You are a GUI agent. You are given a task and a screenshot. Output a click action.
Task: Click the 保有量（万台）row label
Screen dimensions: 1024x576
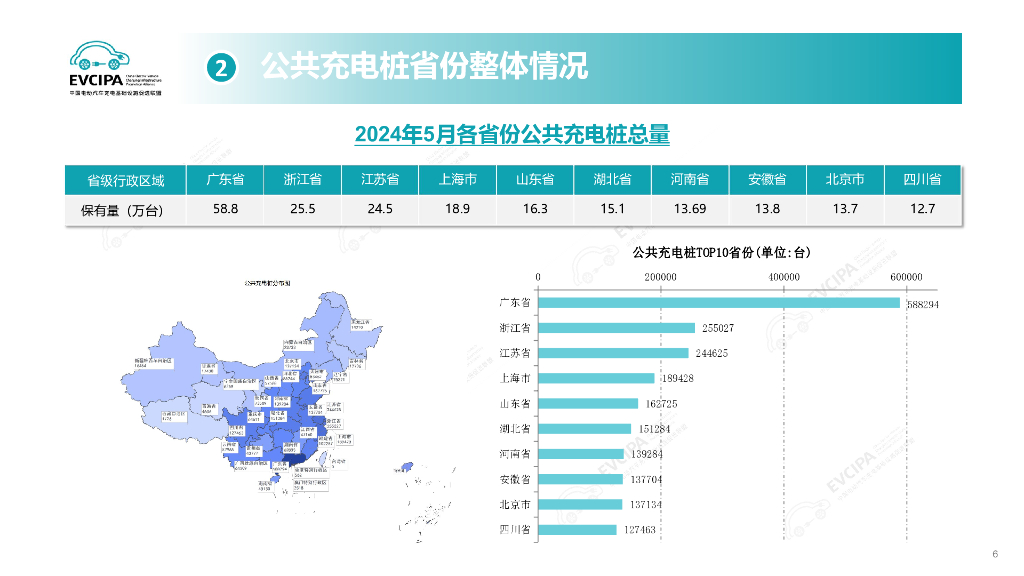(x=123, y=209)
